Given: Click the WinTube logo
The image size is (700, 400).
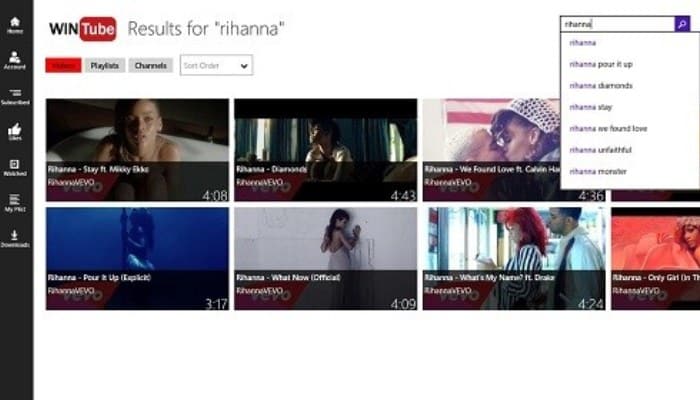Looking at the screenshot, I should pos(83,29).
